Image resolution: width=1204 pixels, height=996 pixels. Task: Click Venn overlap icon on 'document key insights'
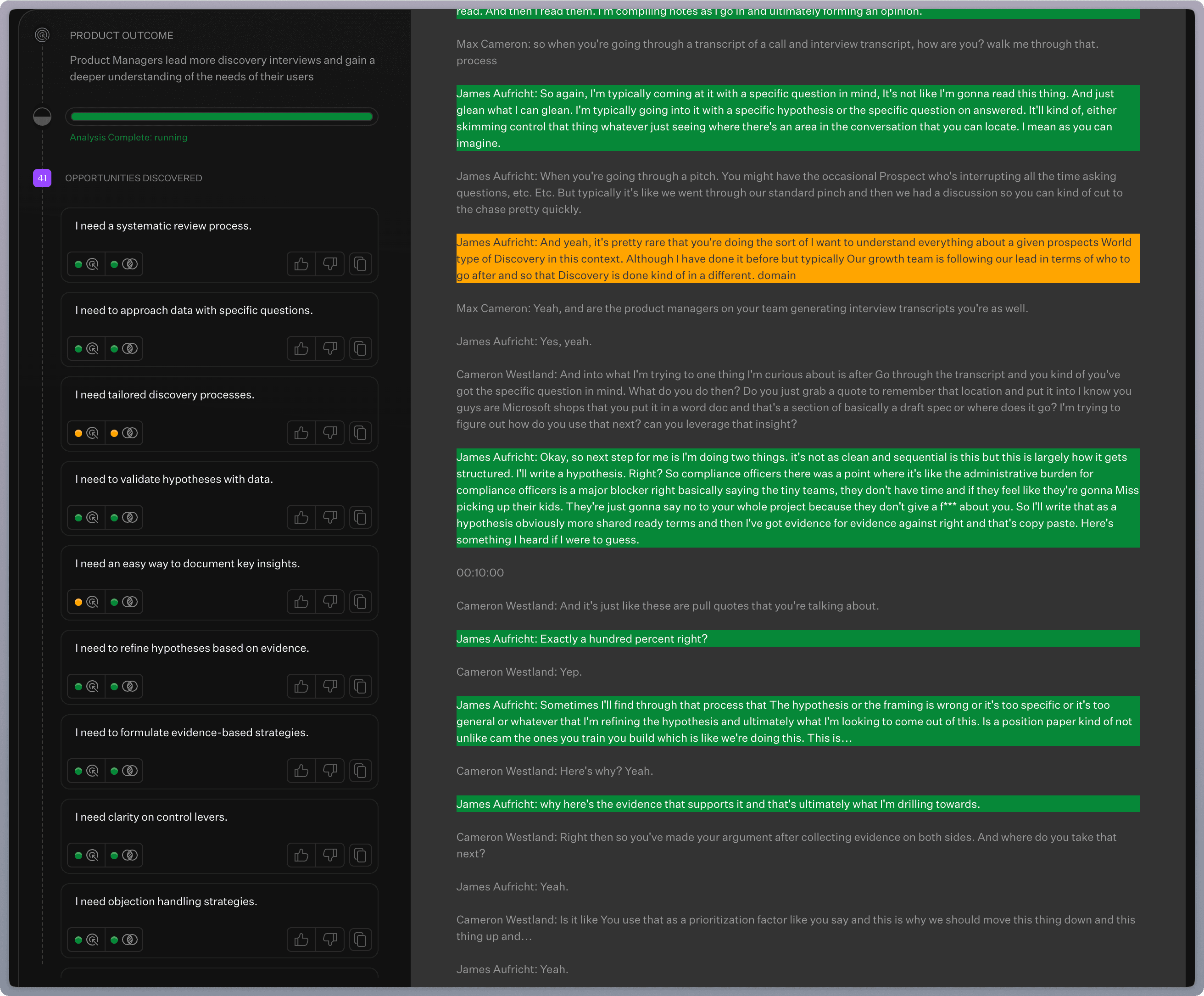(130, 602)
